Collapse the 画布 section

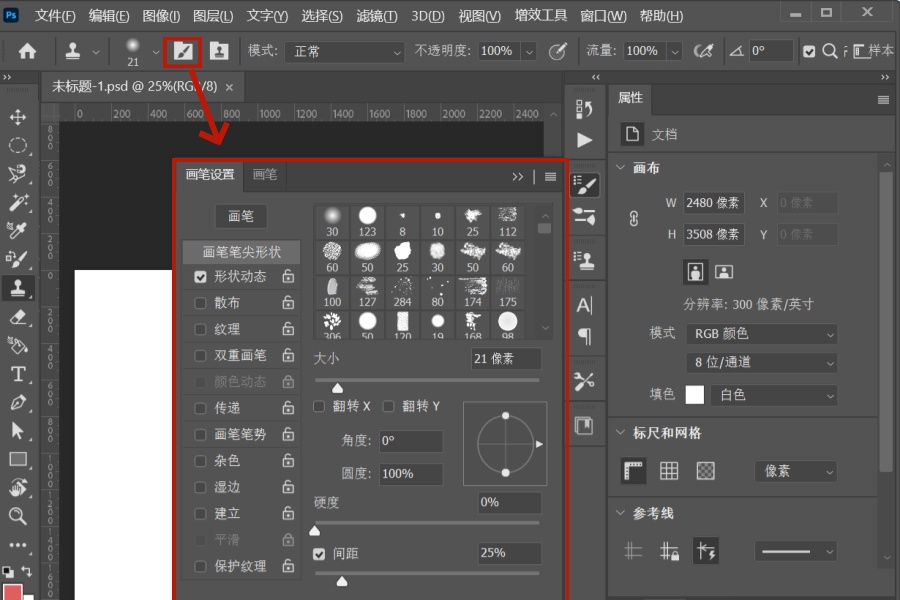[620, 168]
